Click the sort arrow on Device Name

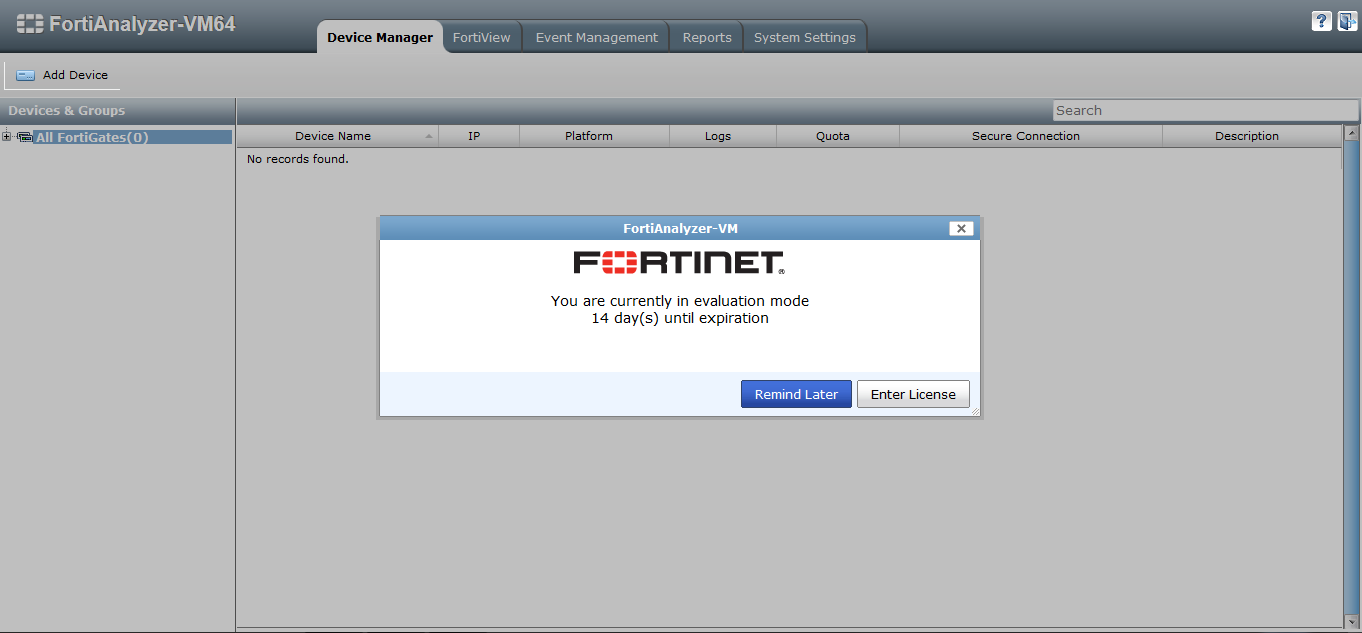pyautogui.click(x=429, y=136)
